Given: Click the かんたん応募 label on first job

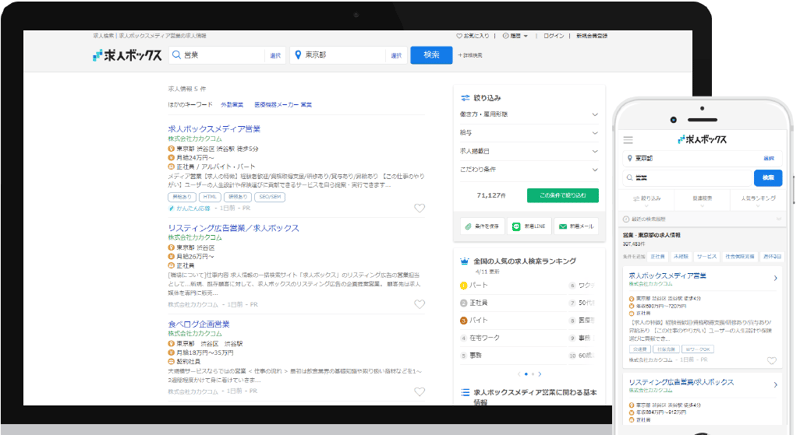Looking at the screenshot, I should pos(190,208).
